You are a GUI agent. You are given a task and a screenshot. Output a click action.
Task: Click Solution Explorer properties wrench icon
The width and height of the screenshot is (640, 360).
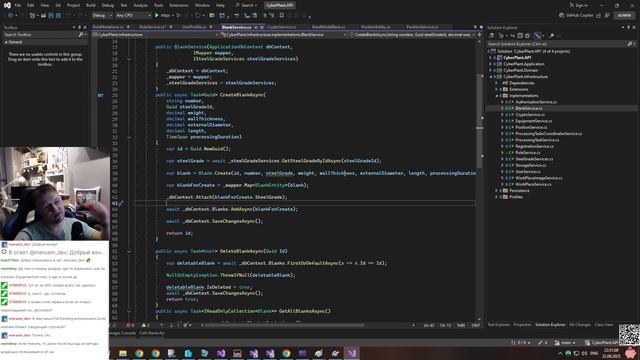552,36
